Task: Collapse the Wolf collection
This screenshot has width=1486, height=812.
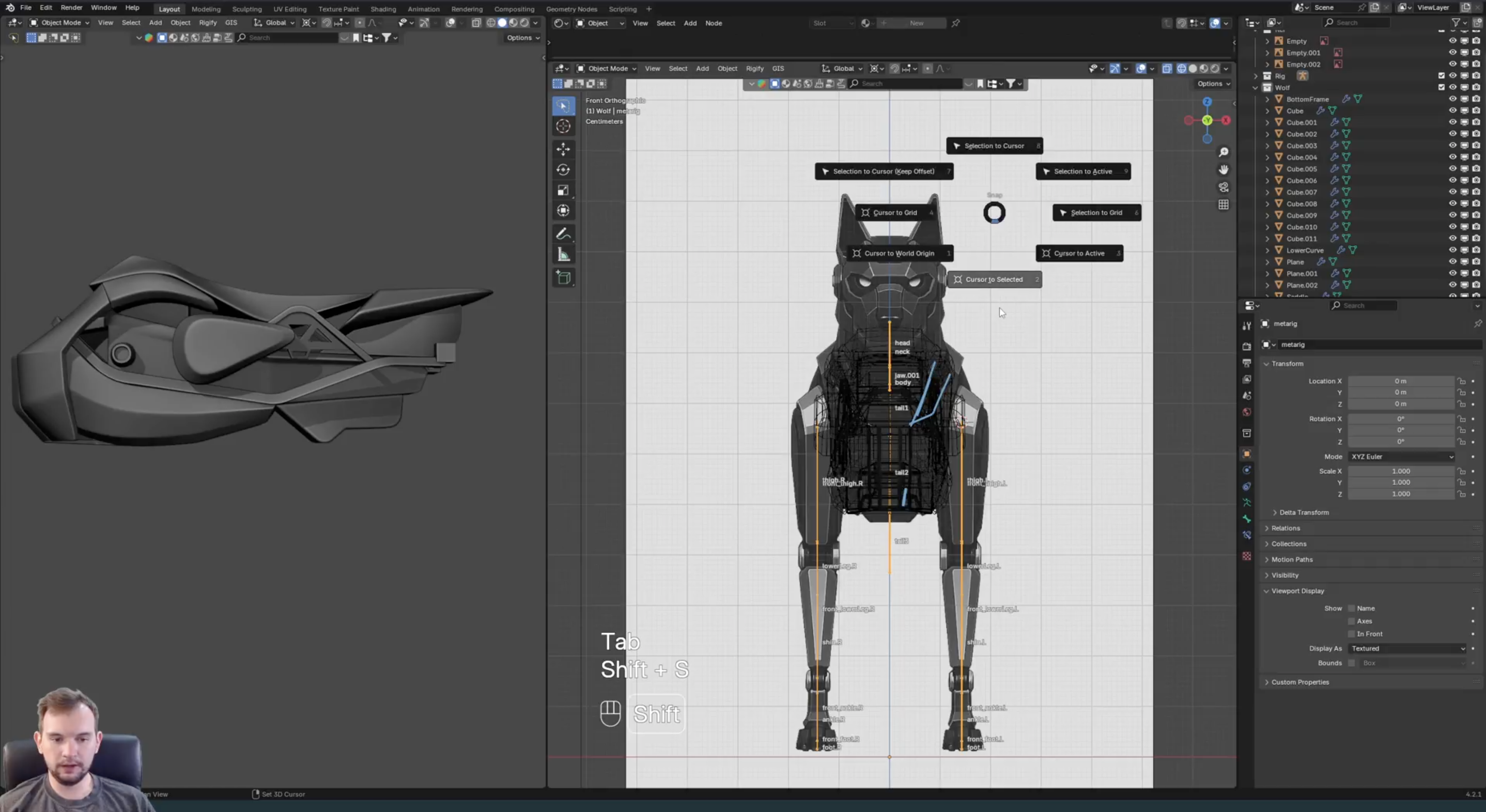Action: pyautogui.click(x=1255, y=88)
